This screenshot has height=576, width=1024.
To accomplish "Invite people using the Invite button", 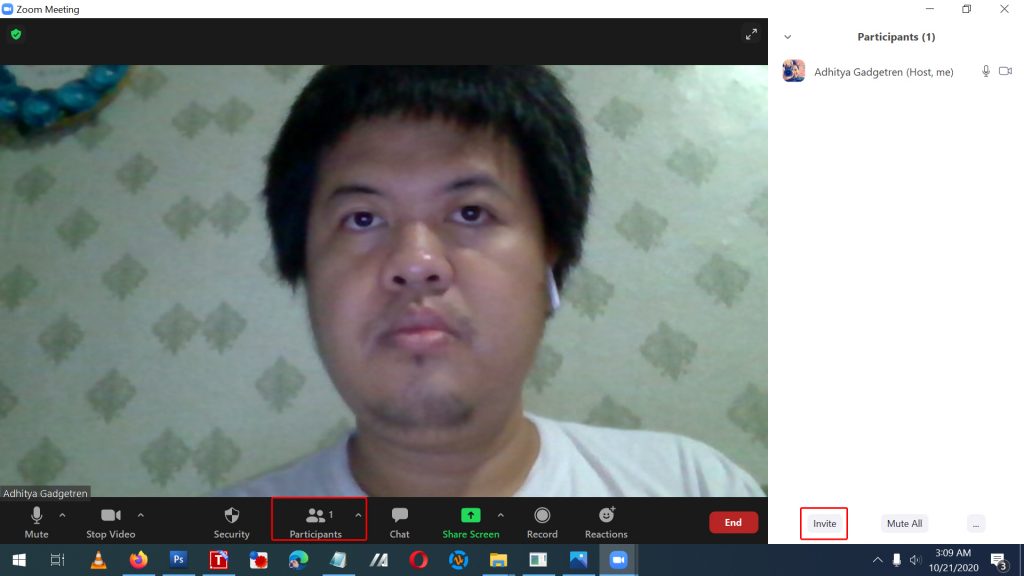I will pos(823,523).
